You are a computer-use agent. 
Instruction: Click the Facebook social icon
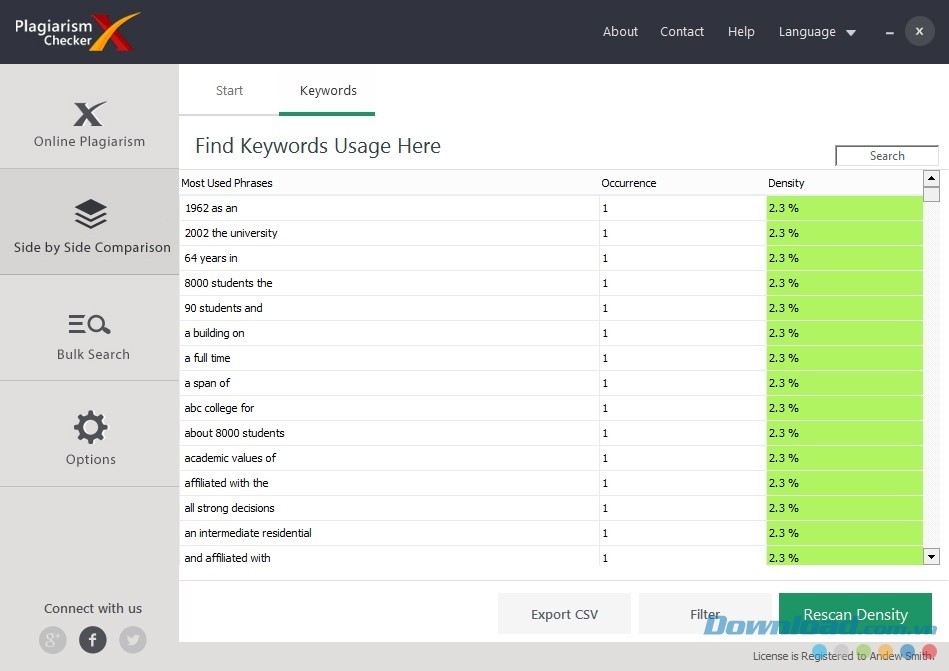[x=93, y=640]
